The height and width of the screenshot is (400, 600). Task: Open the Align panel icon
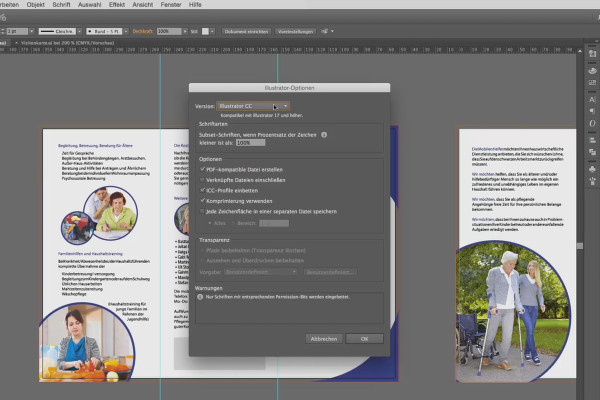[592, 140]
